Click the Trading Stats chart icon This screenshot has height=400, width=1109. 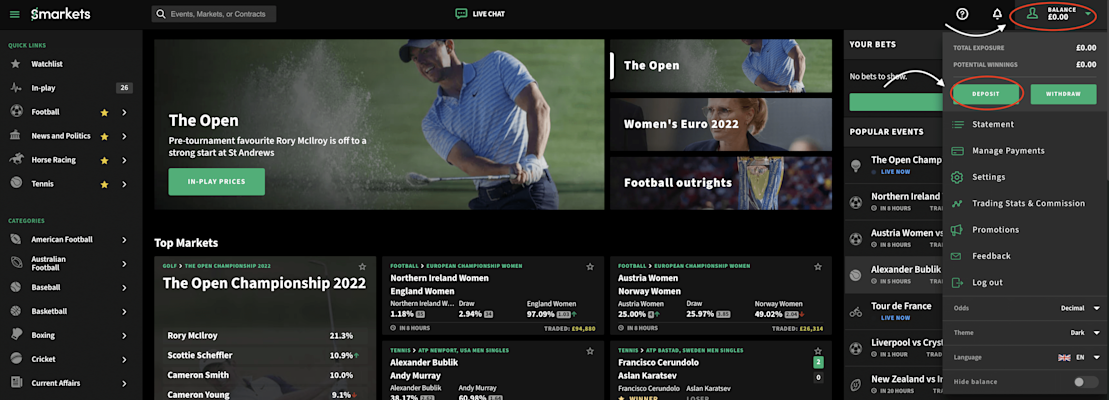click(958, 204)
